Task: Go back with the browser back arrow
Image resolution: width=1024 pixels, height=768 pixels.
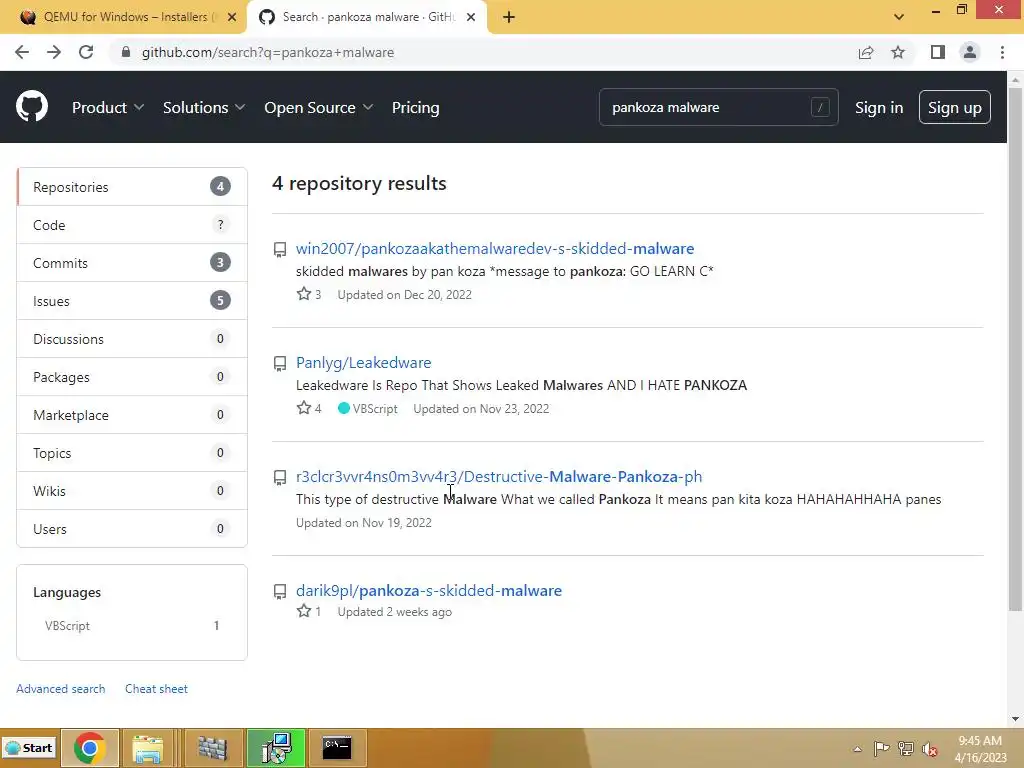Action: [22, 52]
